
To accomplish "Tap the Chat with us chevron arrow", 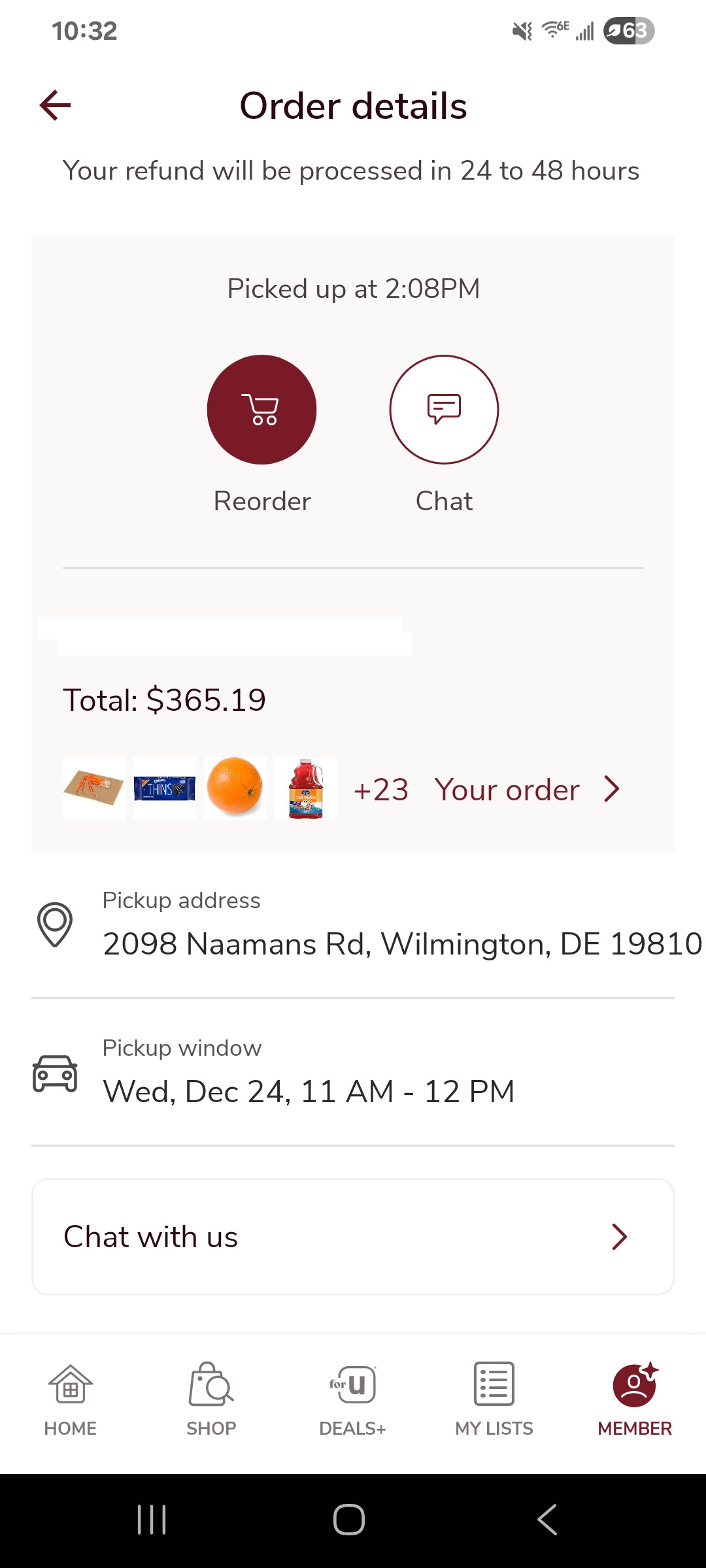I will point(619,1237).
